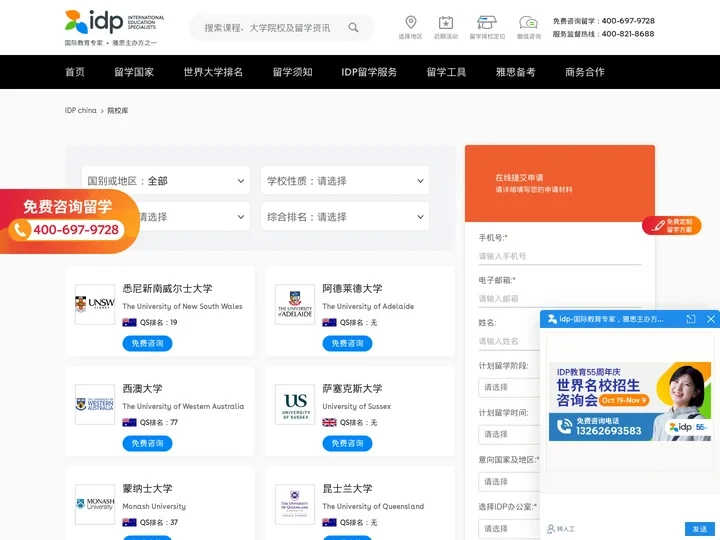Open the 世界名校招生咨询会 banner in chat
720x540 pixels.
point(630,401)
